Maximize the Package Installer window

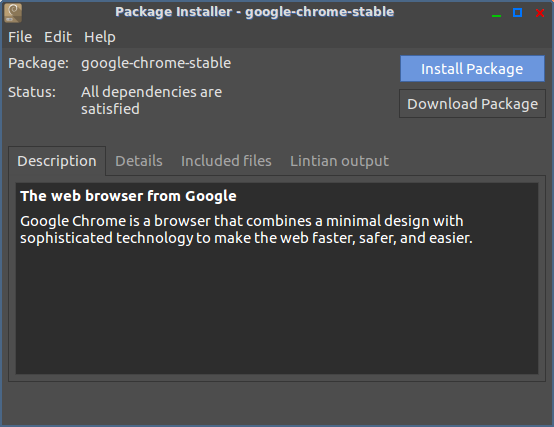[518, 13]
